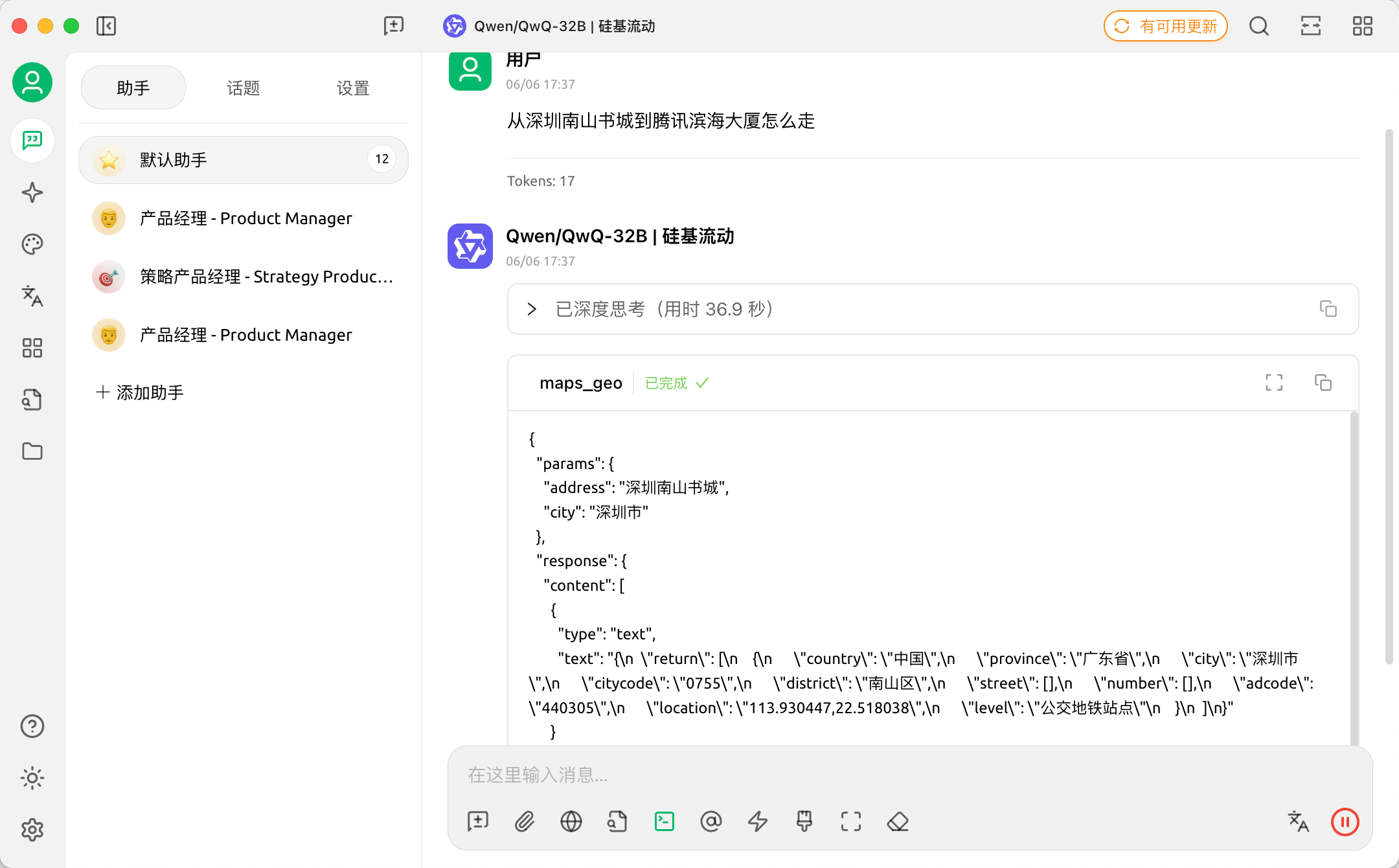This screenshot has height=868, width=1399.
Task: Copy the deep thinking content
Action: (x=1328, y=309)
